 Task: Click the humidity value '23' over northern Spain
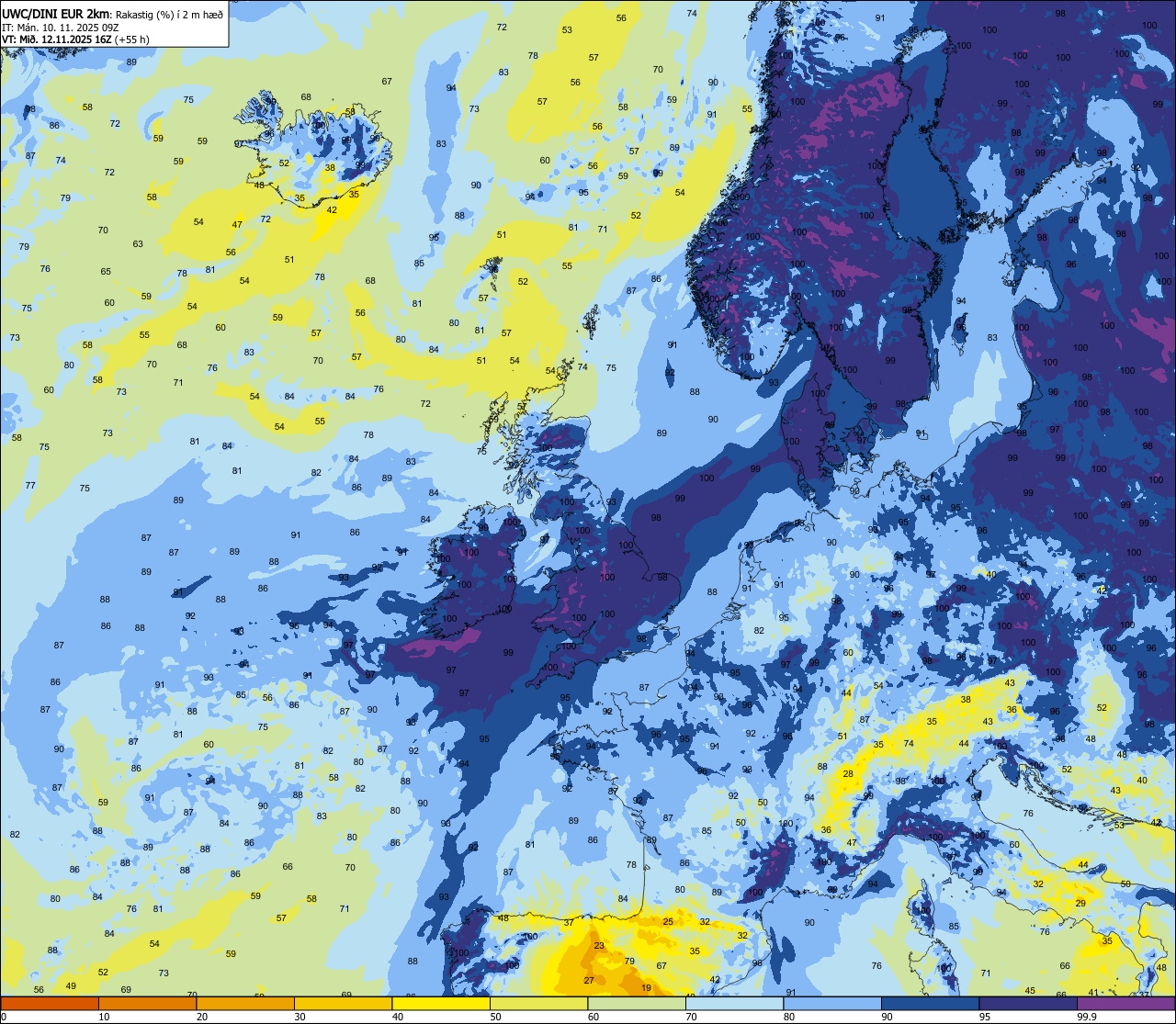click(599, 946)
